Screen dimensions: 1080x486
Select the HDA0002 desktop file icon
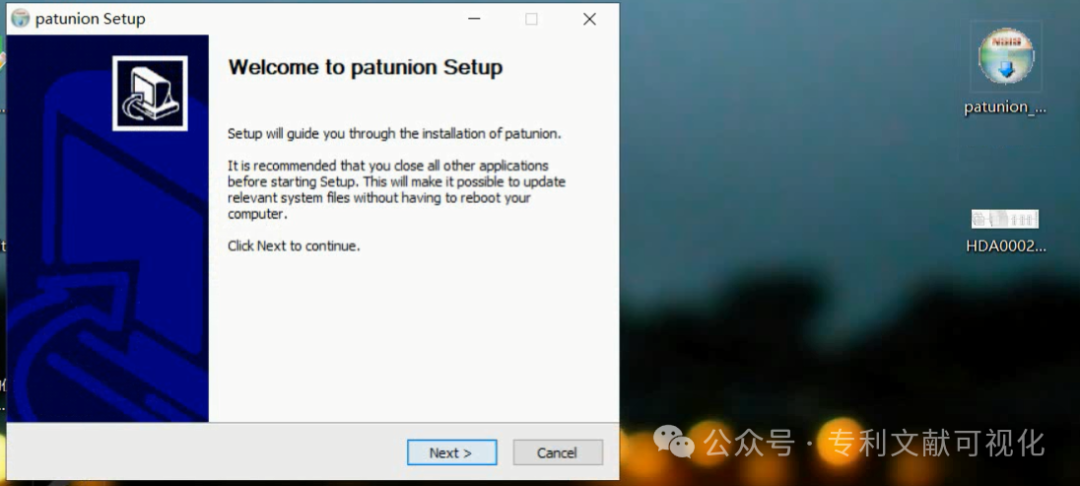[x=1005, y=219]
